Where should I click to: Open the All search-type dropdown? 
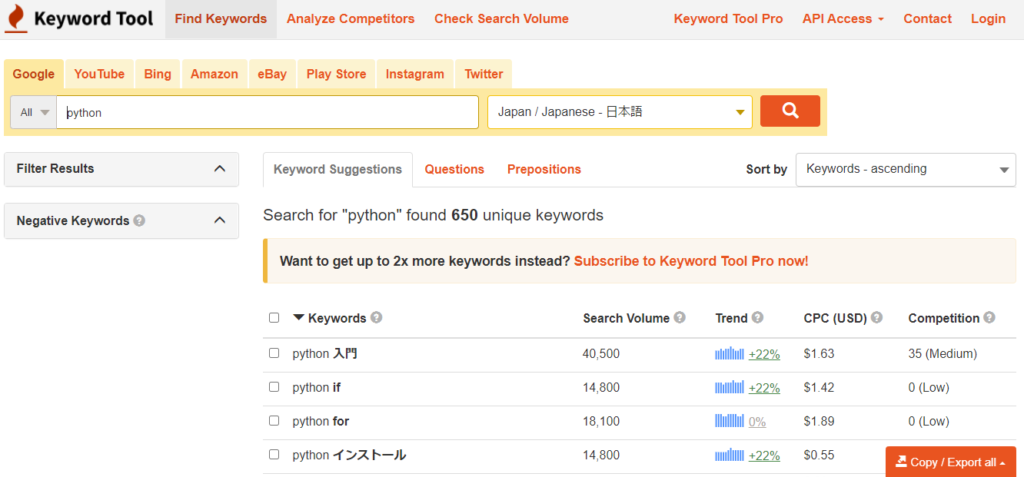pos(34,112)
